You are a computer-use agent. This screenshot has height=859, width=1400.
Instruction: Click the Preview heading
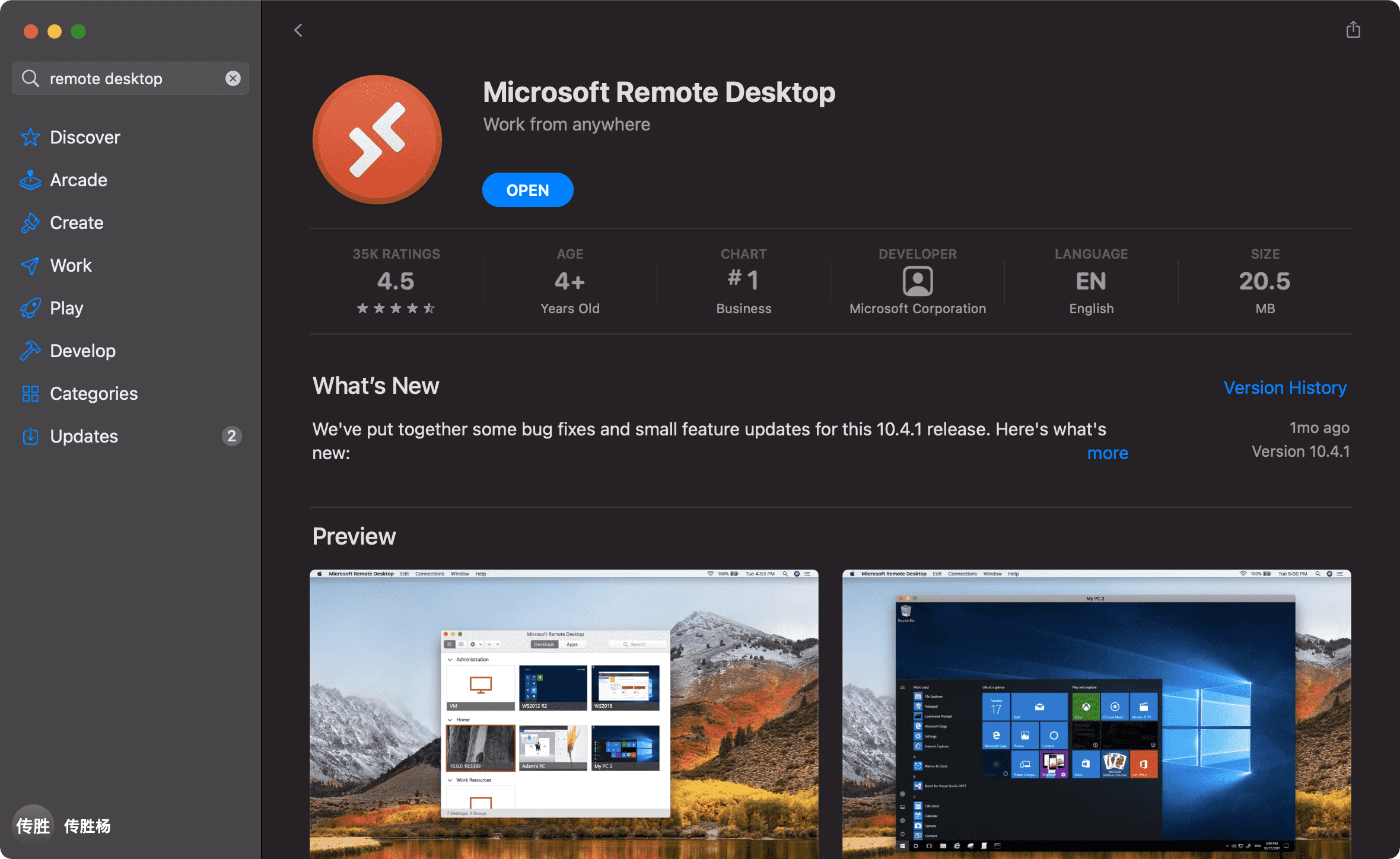354,536
